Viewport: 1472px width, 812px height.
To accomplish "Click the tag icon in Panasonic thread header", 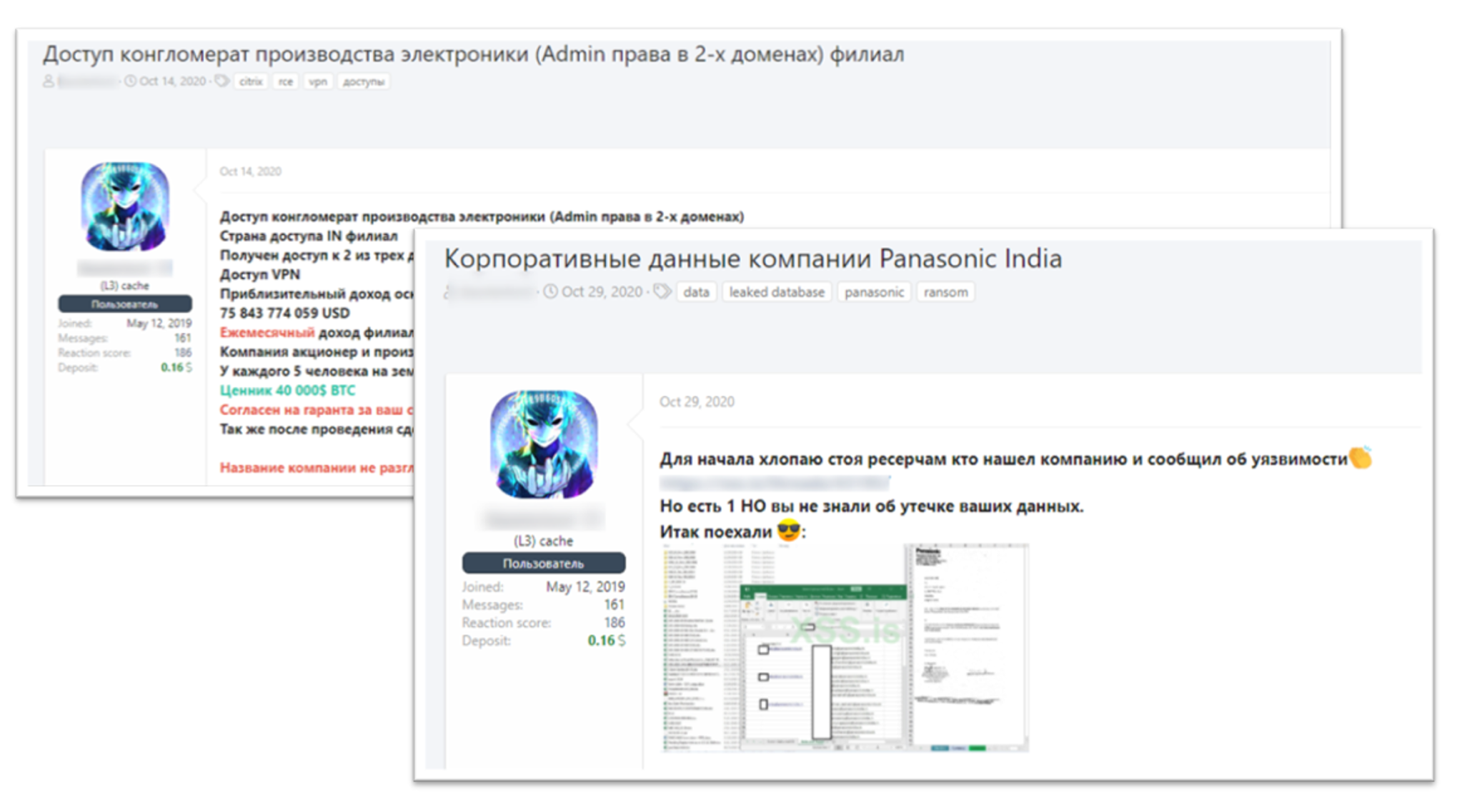I will [x=662, y=291].
